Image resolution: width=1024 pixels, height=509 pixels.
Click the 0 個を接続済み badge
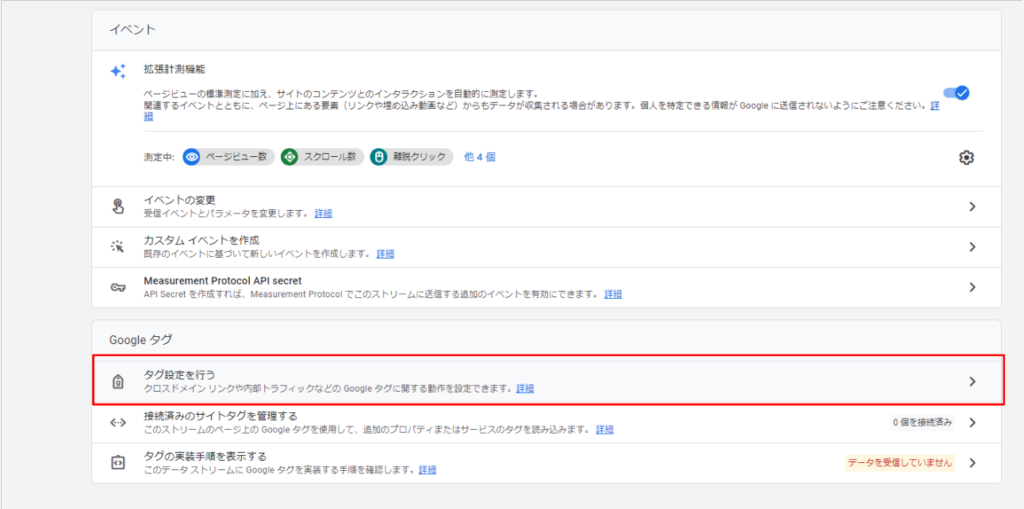[922, 422]
